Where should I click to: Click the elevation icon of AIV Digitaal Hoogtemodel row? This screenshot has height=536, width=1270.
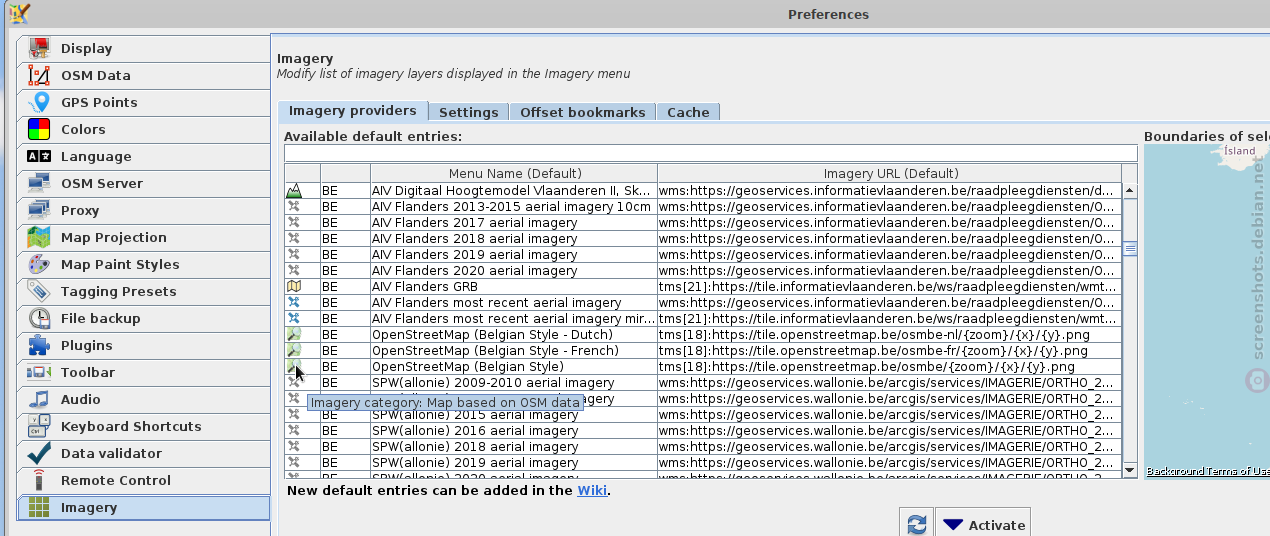click(294, 190)
